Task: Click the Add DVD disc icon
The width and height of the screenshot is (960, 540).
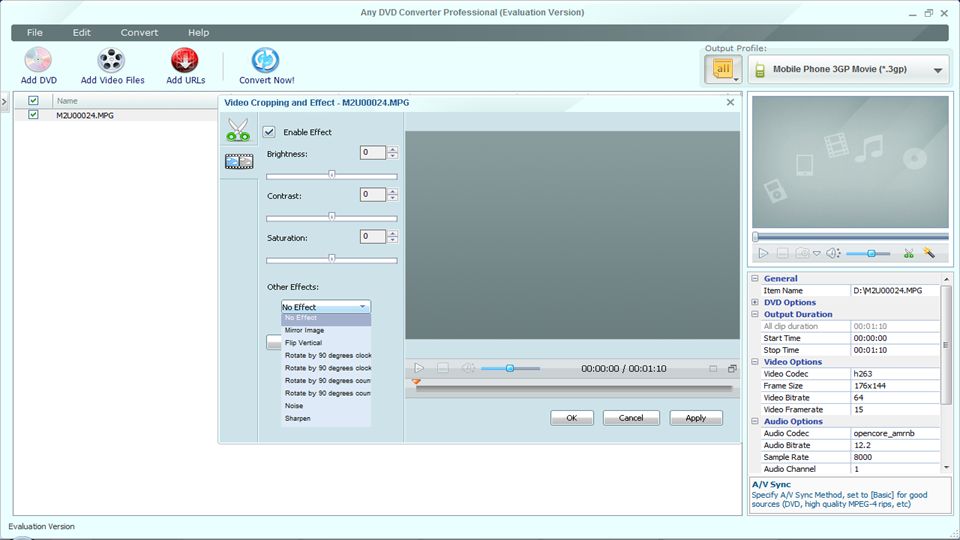Action: [38, 60]
